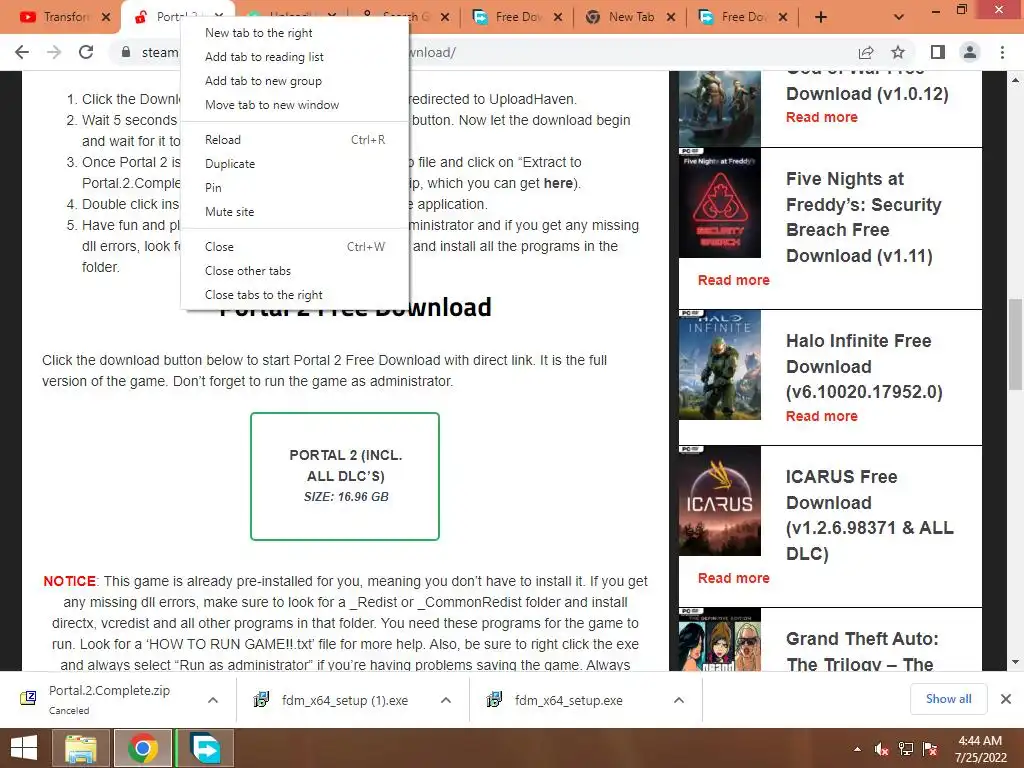Viewport: 1024px width, 768px height.
Task: Open Read more for Halo Infinite
Action: pyautogui.click(x=822, y=416)
